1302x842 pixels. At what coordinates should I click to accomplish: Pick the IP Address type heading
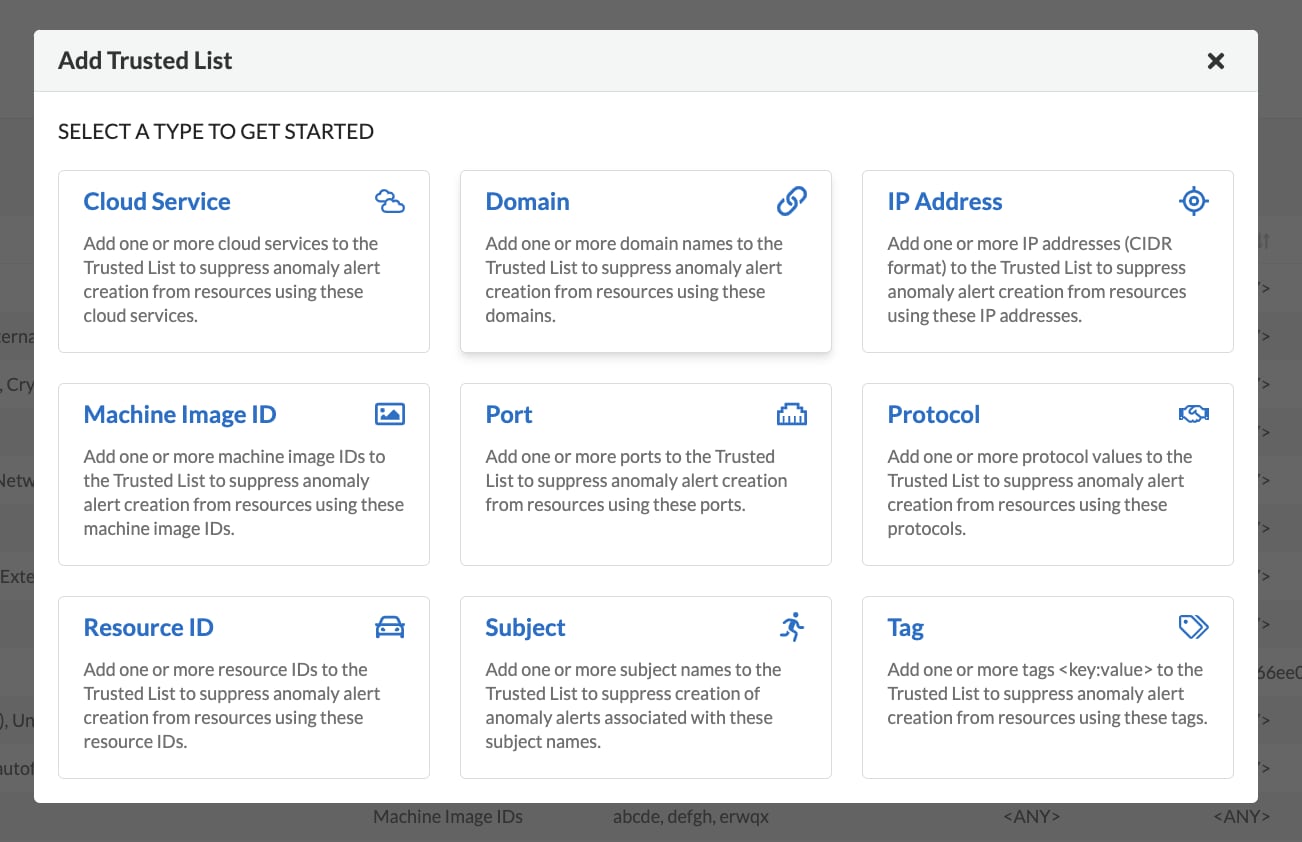[x=944, y=201]
